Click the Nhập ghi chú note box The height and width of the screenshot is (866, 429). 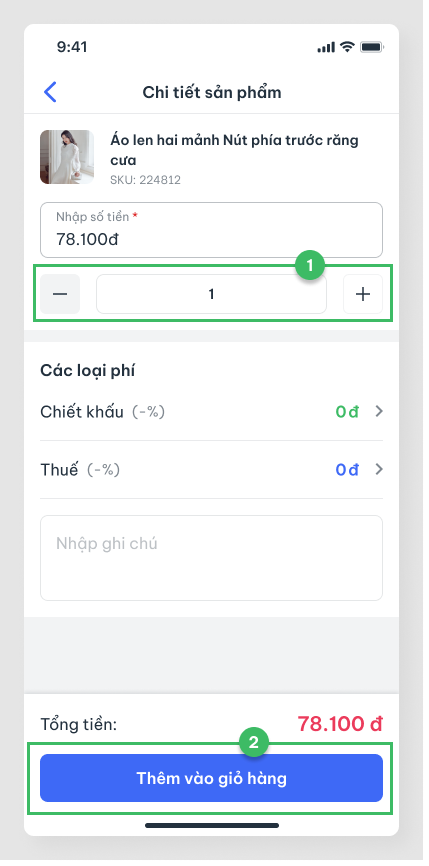tap(211, 558)
